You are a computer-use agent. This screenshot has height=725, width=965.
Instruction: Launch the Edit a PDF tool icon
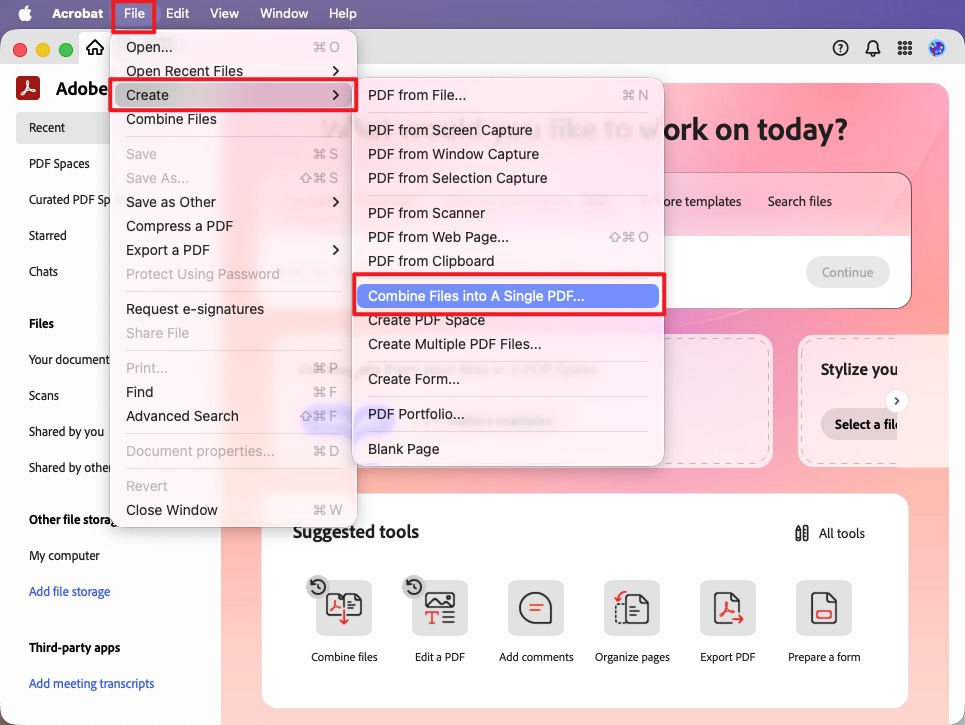439,607
